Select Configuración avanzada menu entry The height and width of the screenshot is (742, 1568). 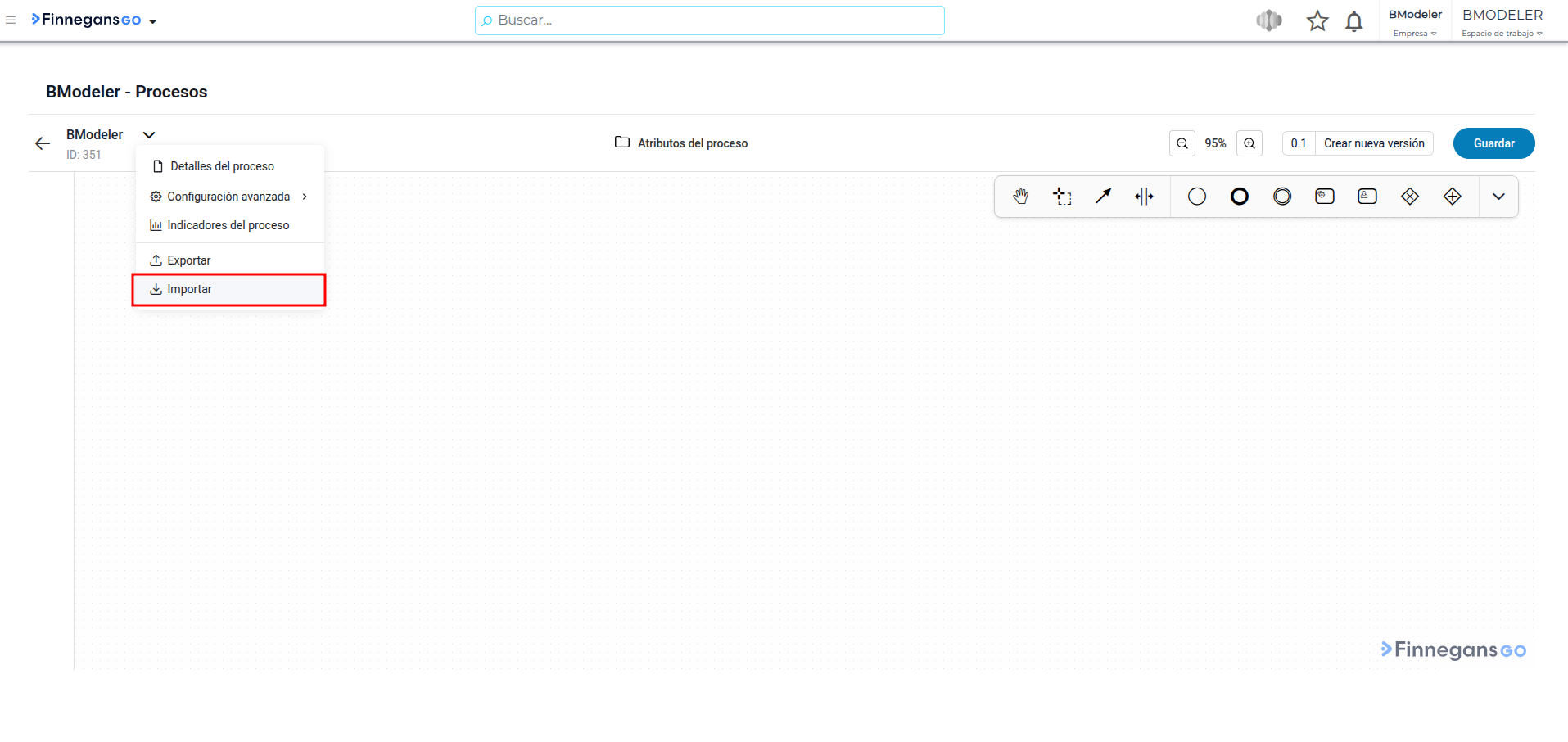[x=230, y=197]
